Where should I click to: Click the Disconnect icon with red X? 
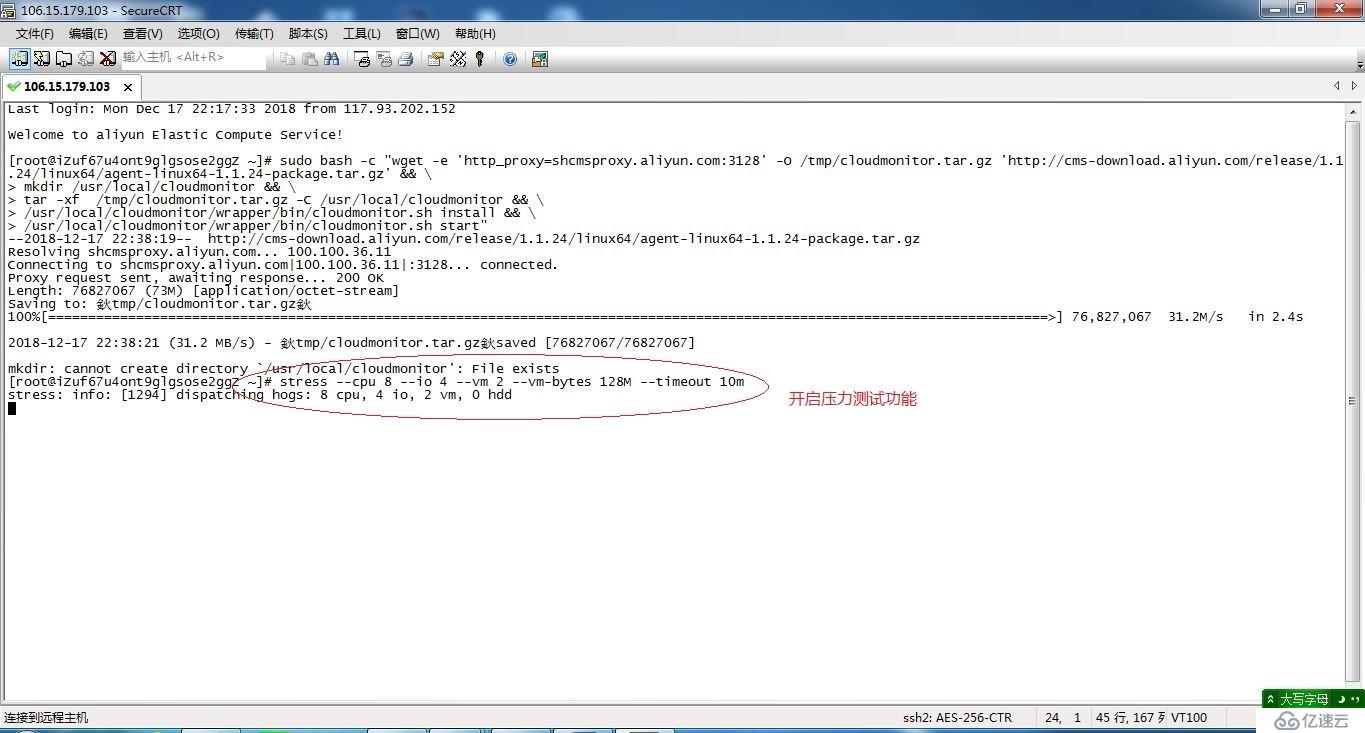coord(108,59)
